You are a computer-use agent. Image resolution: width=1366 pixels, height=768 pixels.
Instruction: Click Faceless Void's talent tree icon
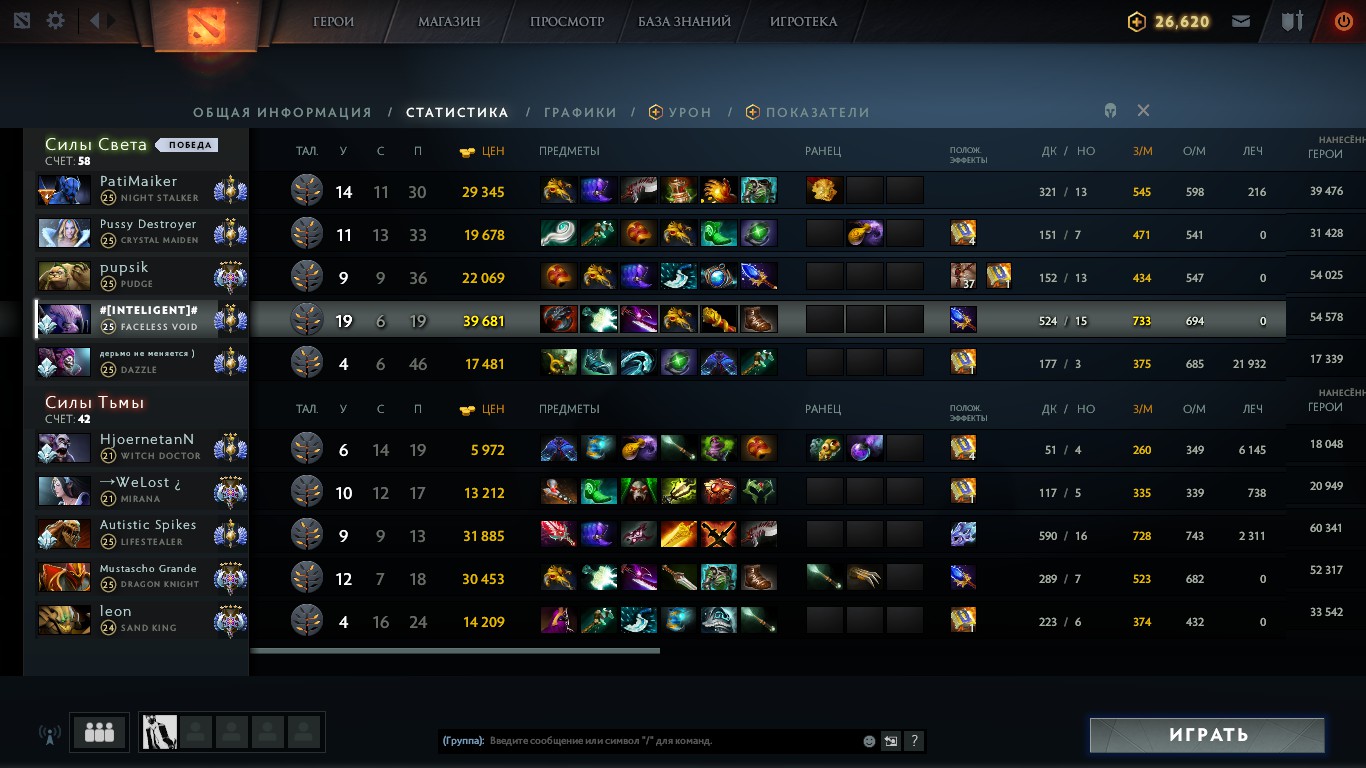pyautogui.click(x=307, y=320)
